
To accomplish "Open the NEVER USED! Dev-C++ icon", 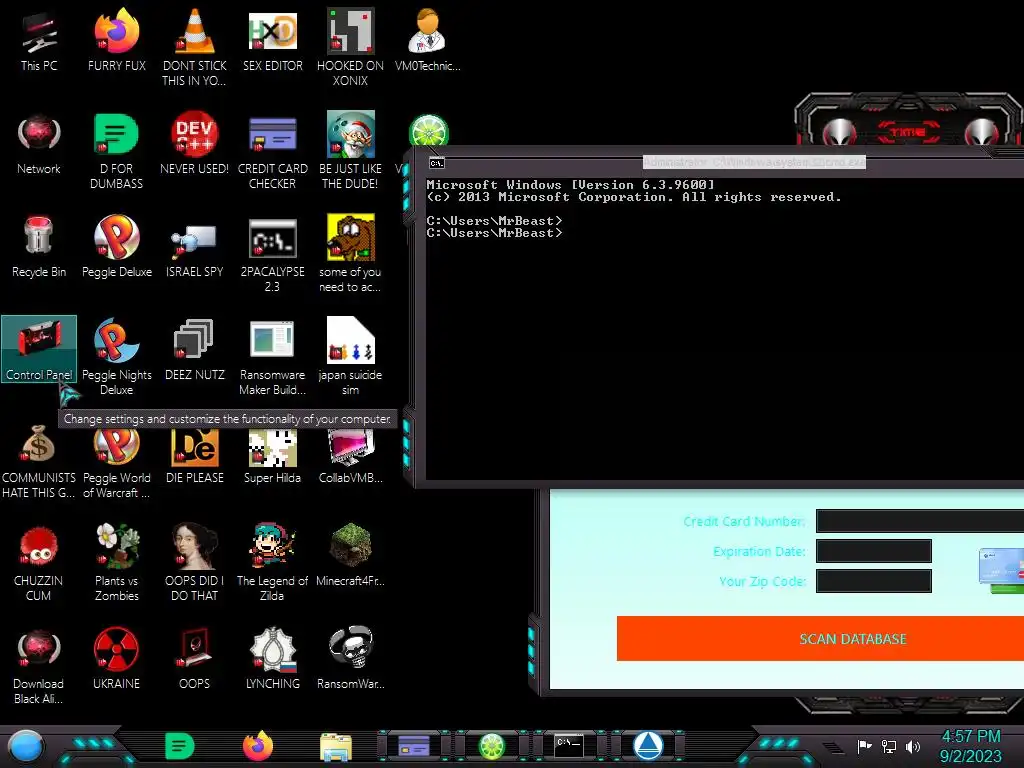I will [194, 144].
